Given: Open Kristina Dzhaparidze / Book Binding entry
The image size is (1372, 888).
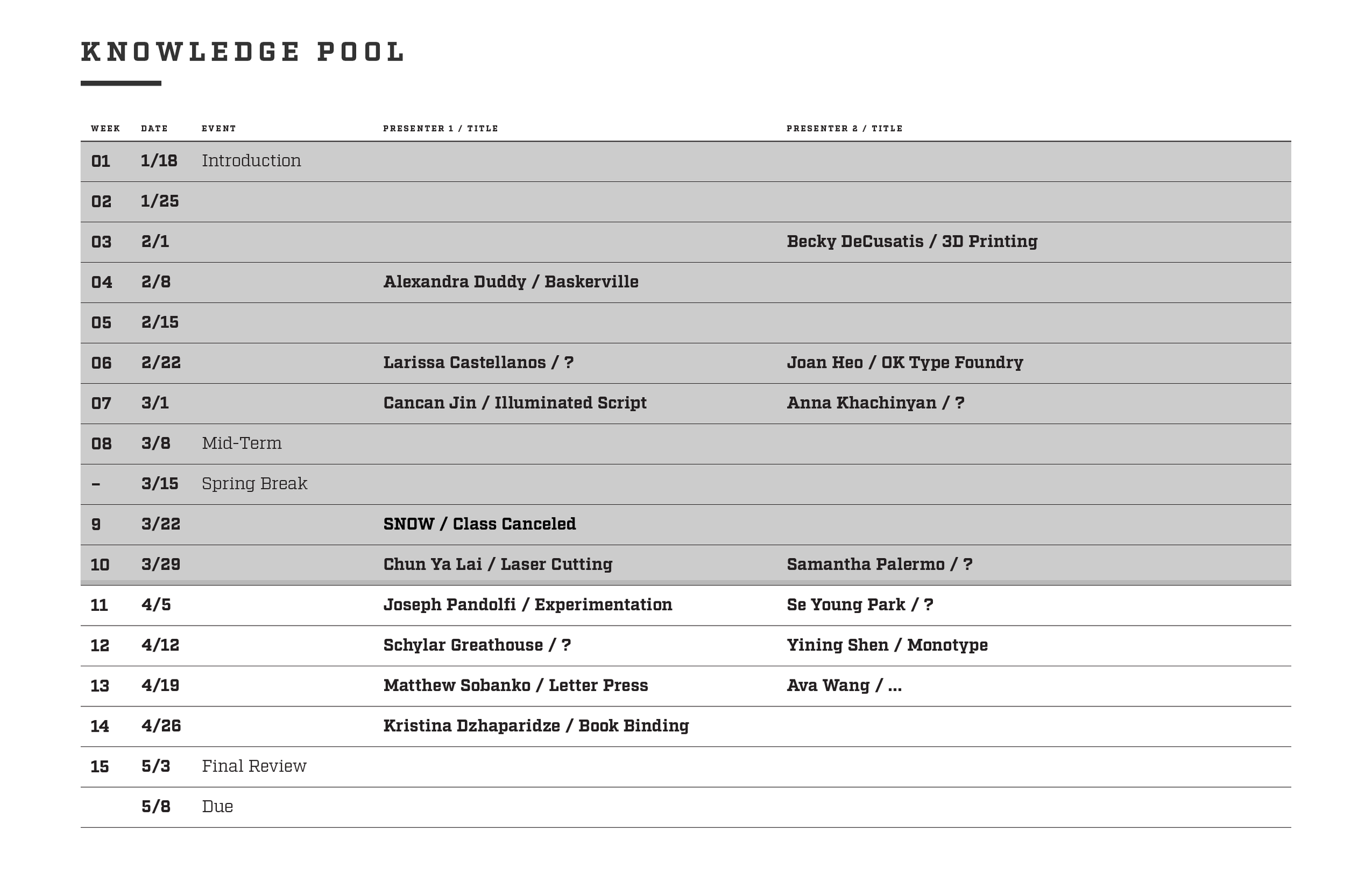Looking at the screenshot, I should click(536, 726).
